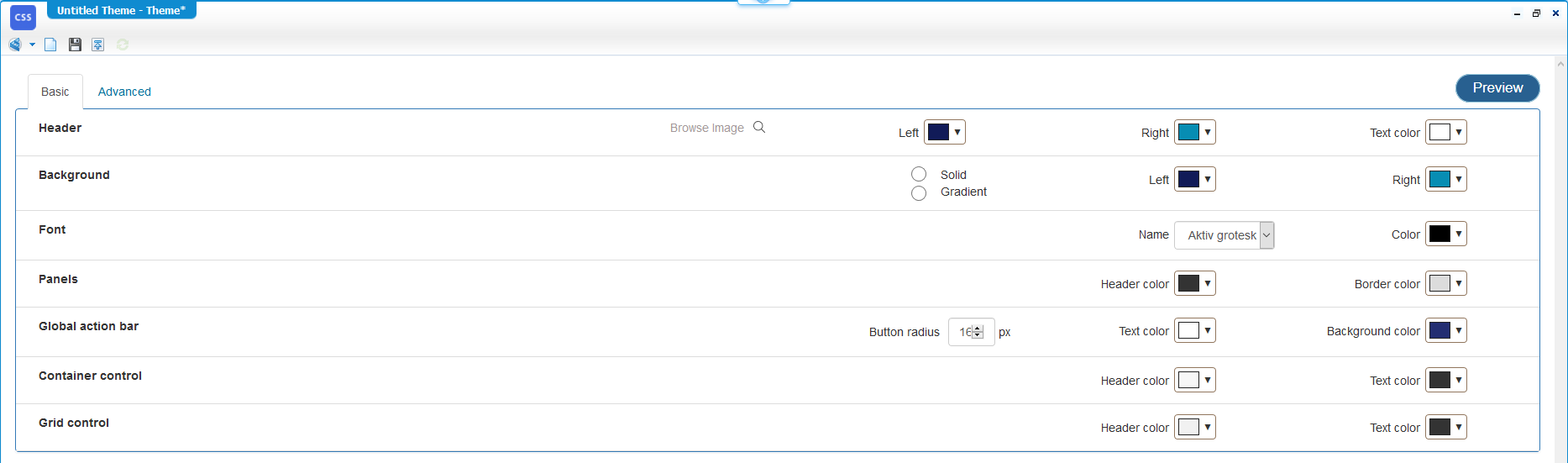This screenshot has width=1568, height=463.
Task: Click the blue application logo icon in toolbar
Action: [15, 45]
